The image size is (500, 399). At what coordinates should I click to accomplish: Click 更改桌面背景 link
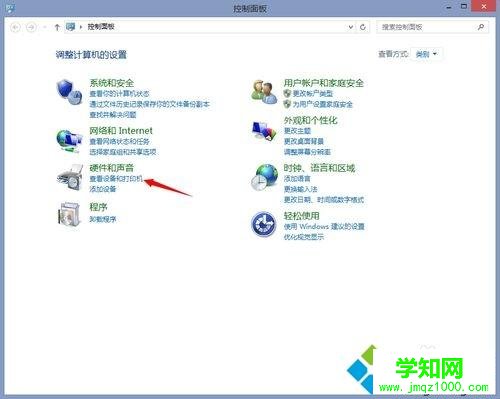coord(304,142)
